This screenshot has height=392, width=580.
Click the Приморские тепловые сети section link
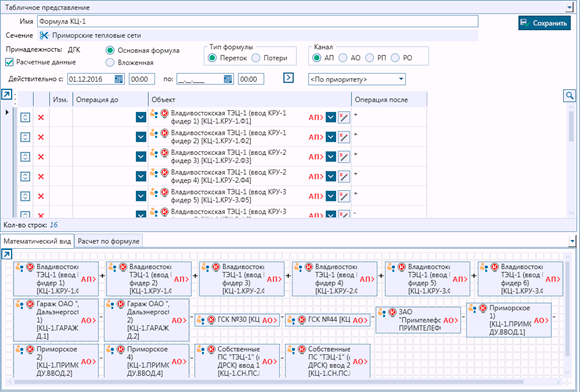tap(96, 36)
